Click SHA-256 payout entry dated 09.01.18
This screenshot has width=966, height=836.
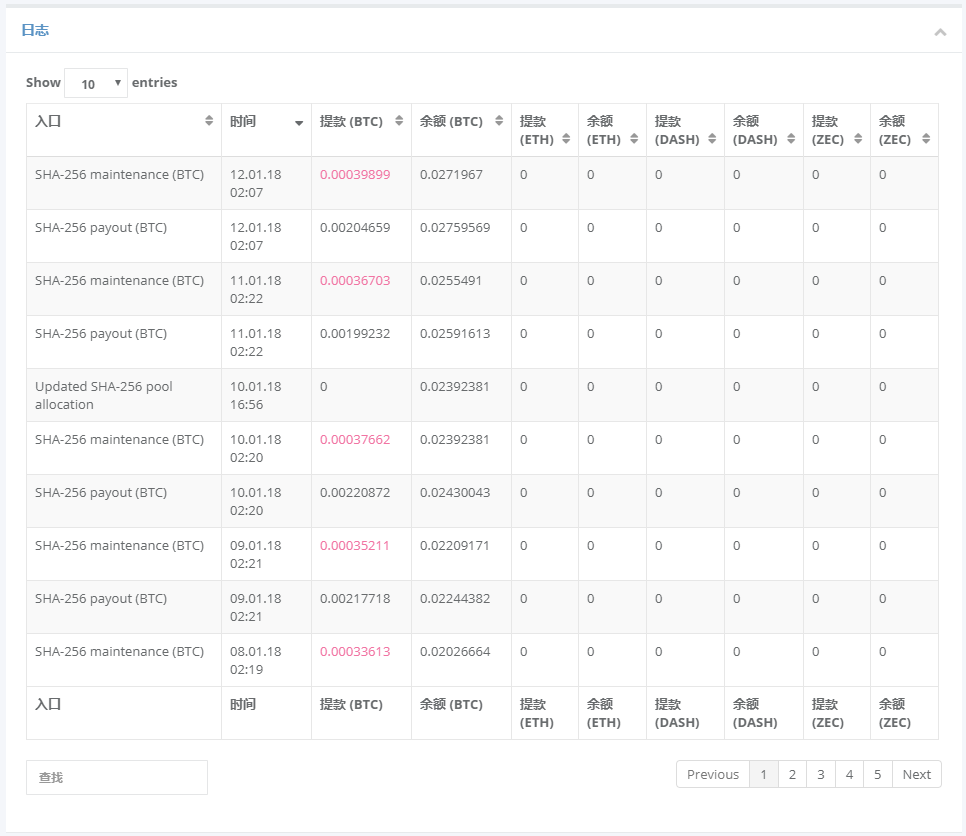(x=101, y=598)
